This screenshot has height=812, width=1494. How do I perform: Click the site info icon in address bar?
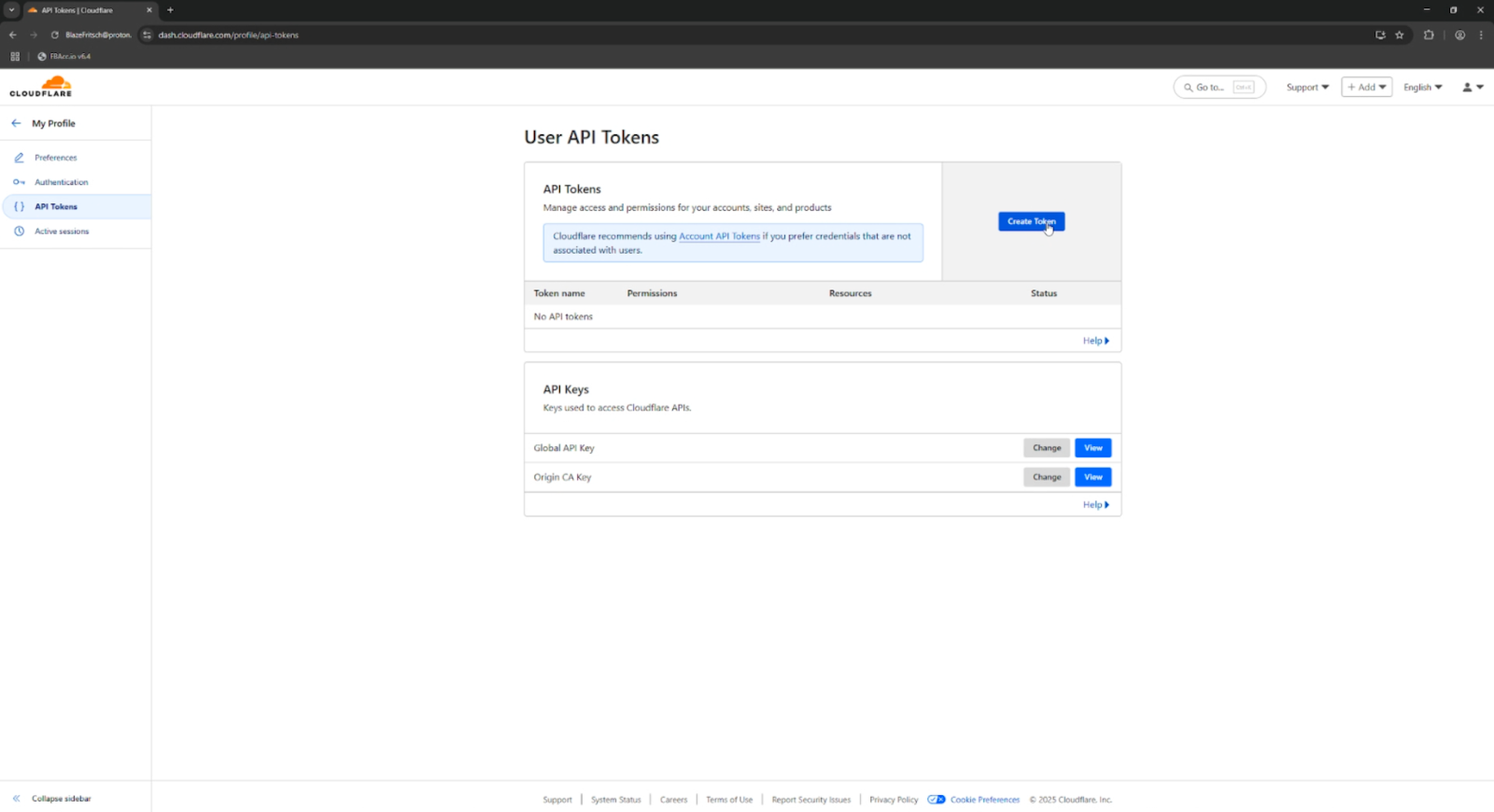(x=147, y=35)
